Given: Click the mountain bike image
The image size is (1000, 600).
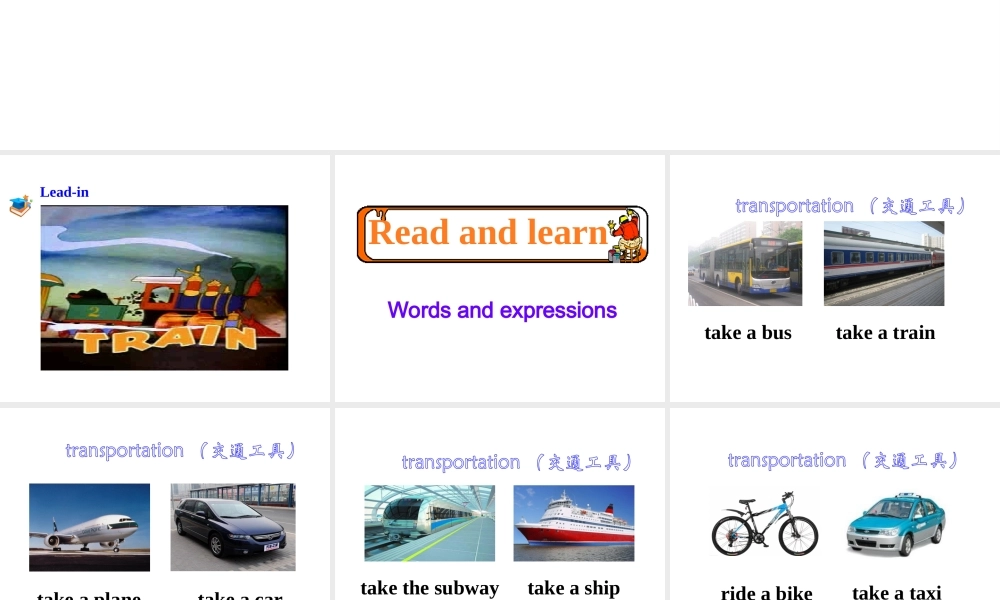Looking at the screenshot, I should (765, 523).
